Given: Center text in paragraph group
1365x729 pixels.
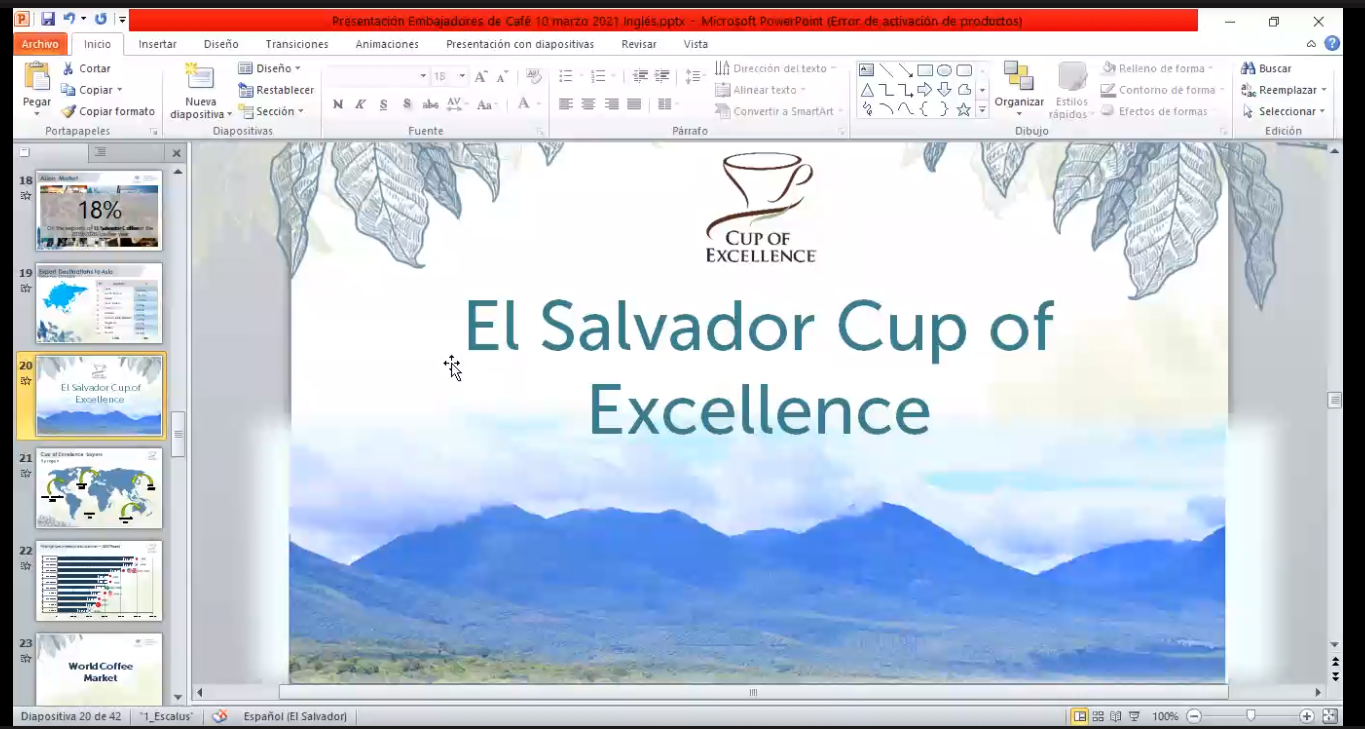Looking at the screenshot, I should click(588, 104).
